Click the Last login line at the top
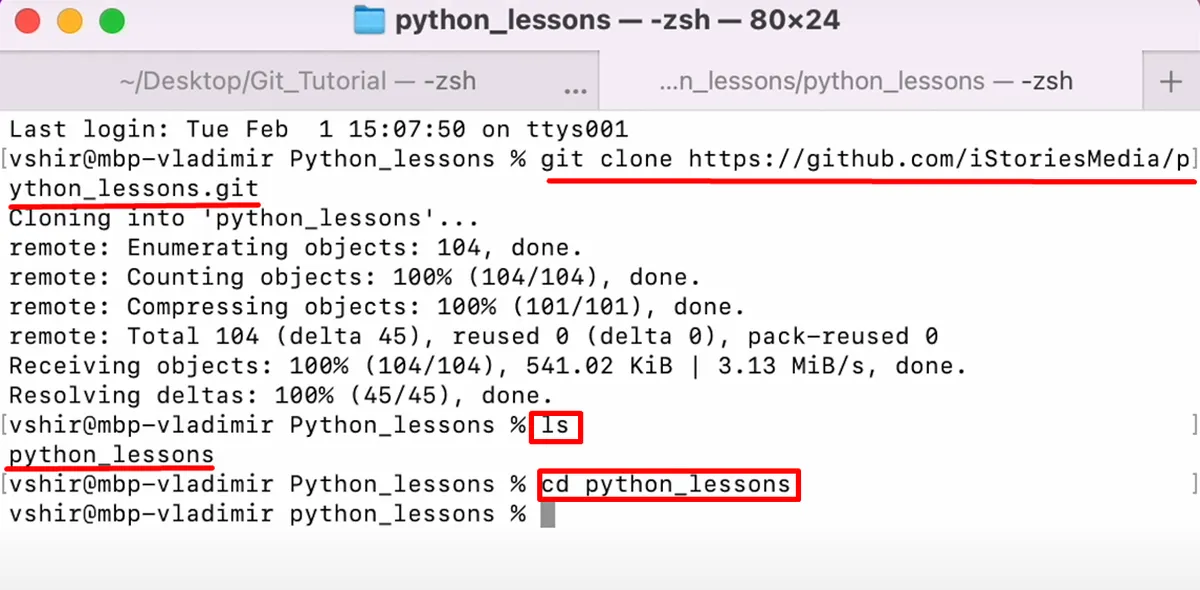 pos(318,128)
